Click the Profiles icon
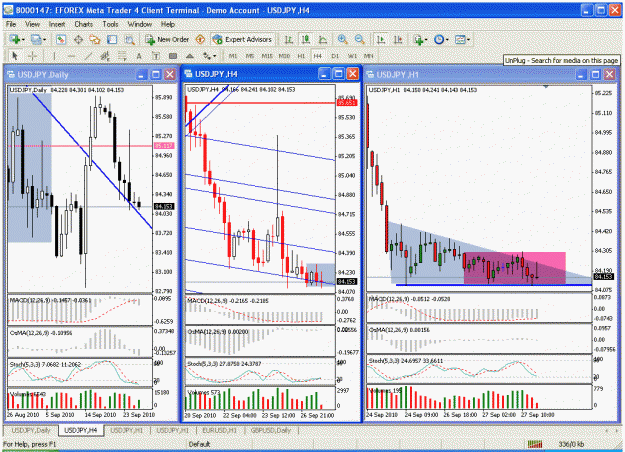This screenshot has width=625, height=452. click(x=36, y=39)
